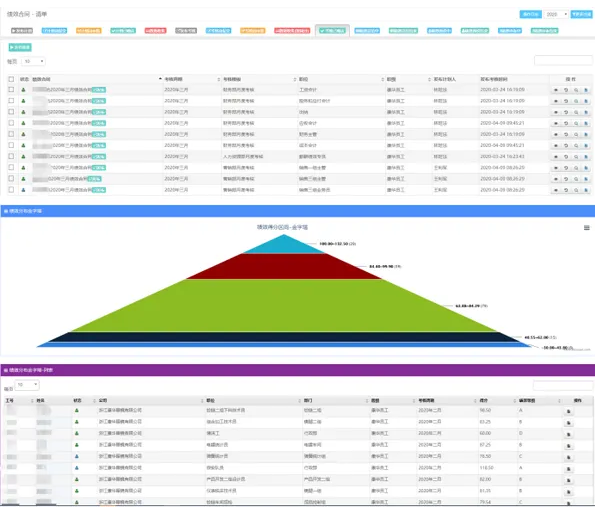Click the eye view icon in last contract row
The width and height of the screenshot is (600, 511).
[556, 189]
